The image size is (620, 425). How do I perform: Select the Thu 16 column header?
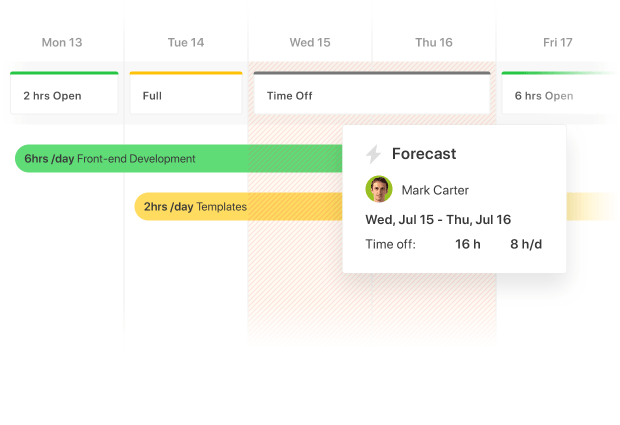point(434,42)
